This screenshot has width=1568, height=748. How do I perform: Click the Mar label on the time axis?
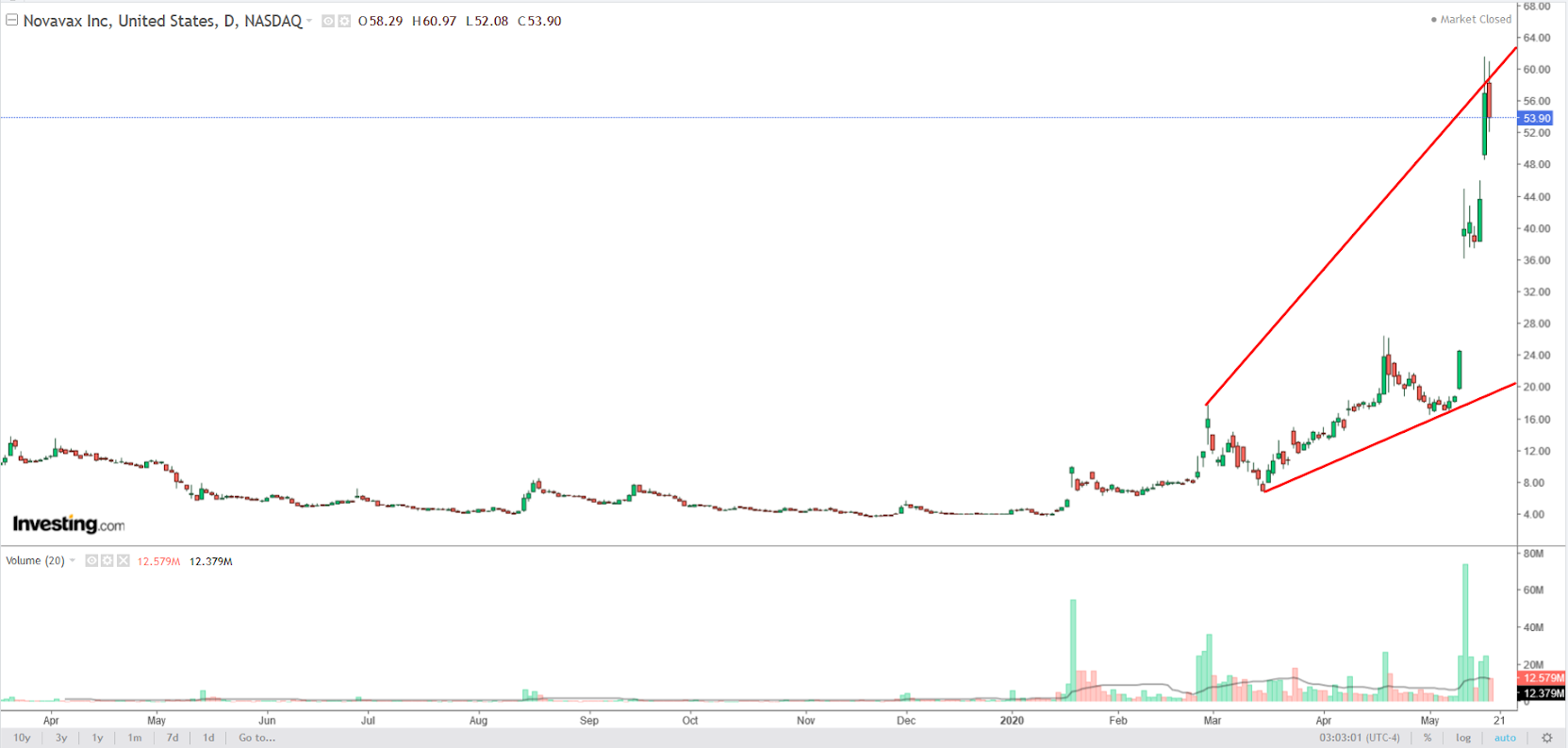[1213, 721]
